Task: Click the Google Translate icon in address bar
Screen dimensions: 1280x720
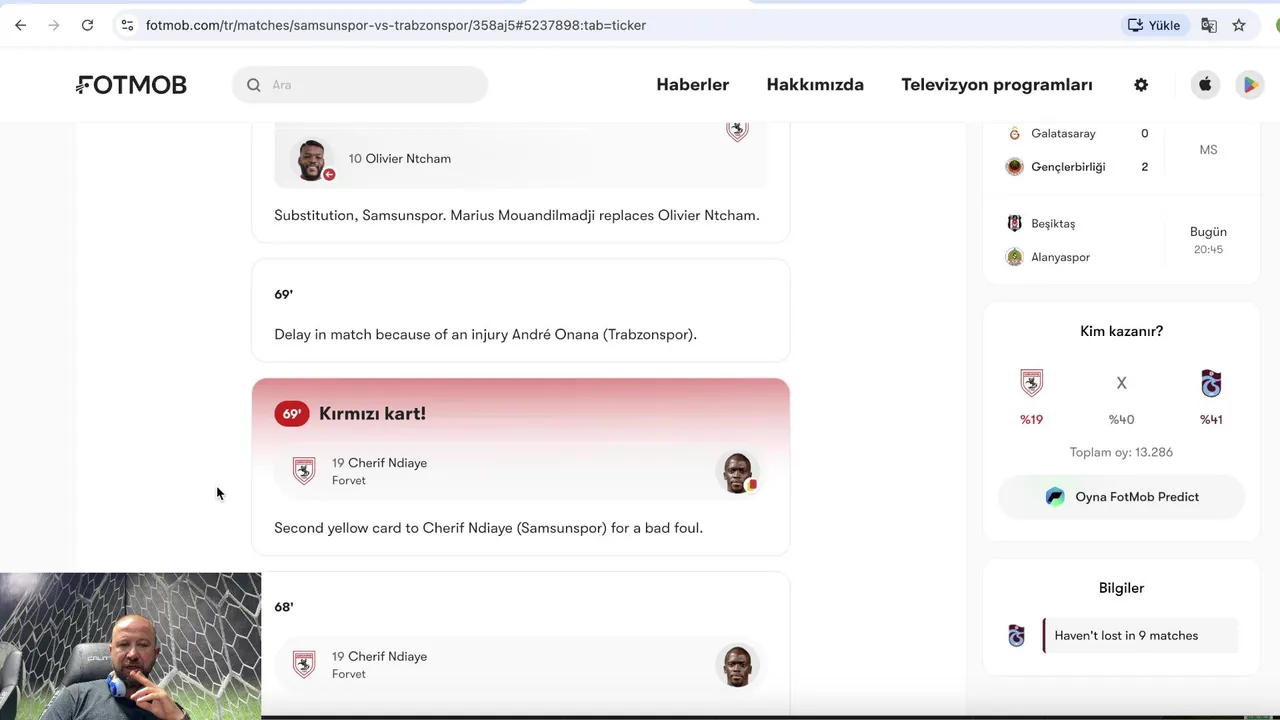Action: 1209,25
